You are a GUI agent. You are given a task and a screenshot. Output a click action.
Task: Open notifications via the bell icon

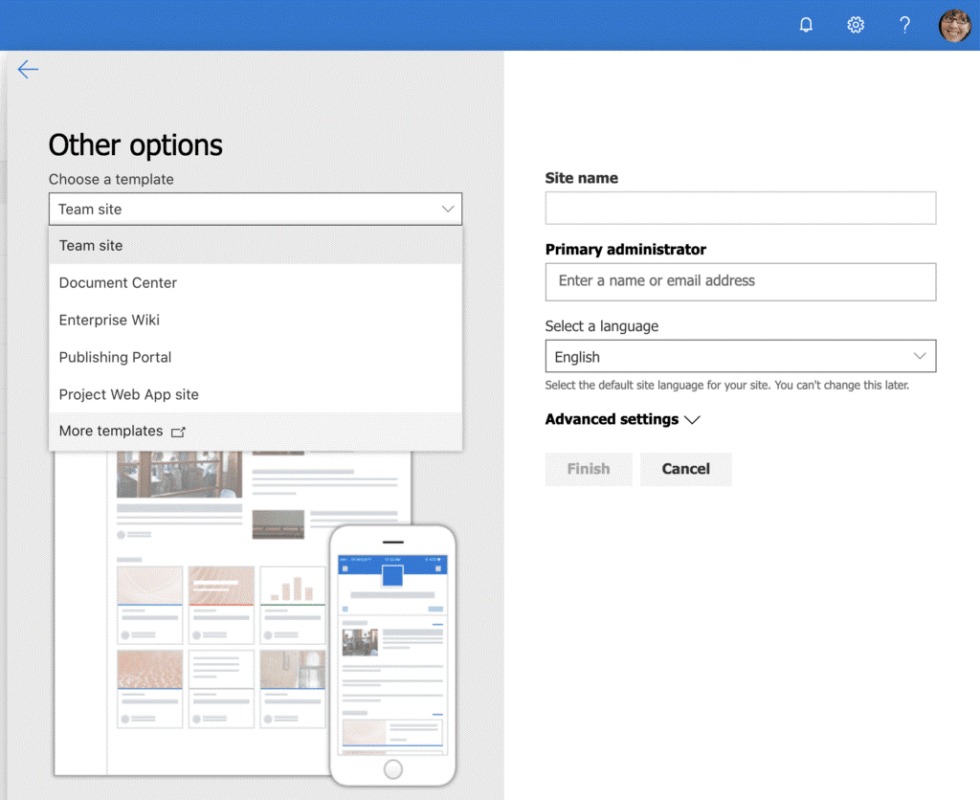click(806, 24)
